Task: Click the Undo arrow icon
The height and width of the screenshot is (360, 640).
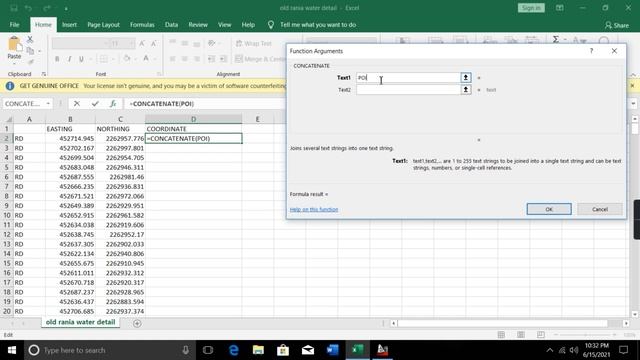Action: (x=28, y=8)
